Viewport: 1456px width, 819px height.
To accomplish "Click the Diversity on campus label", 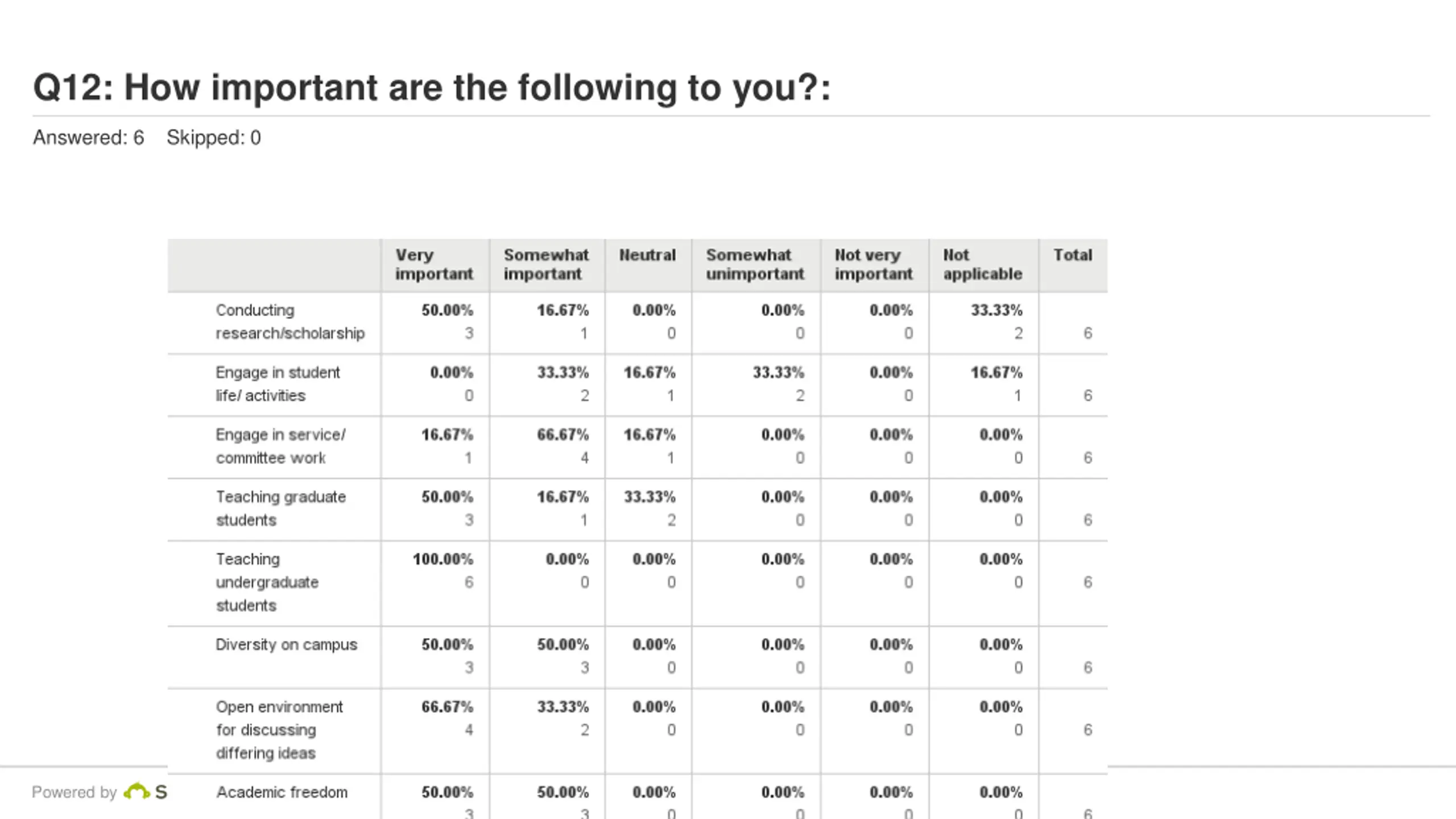I will click(x=286, y=645).
